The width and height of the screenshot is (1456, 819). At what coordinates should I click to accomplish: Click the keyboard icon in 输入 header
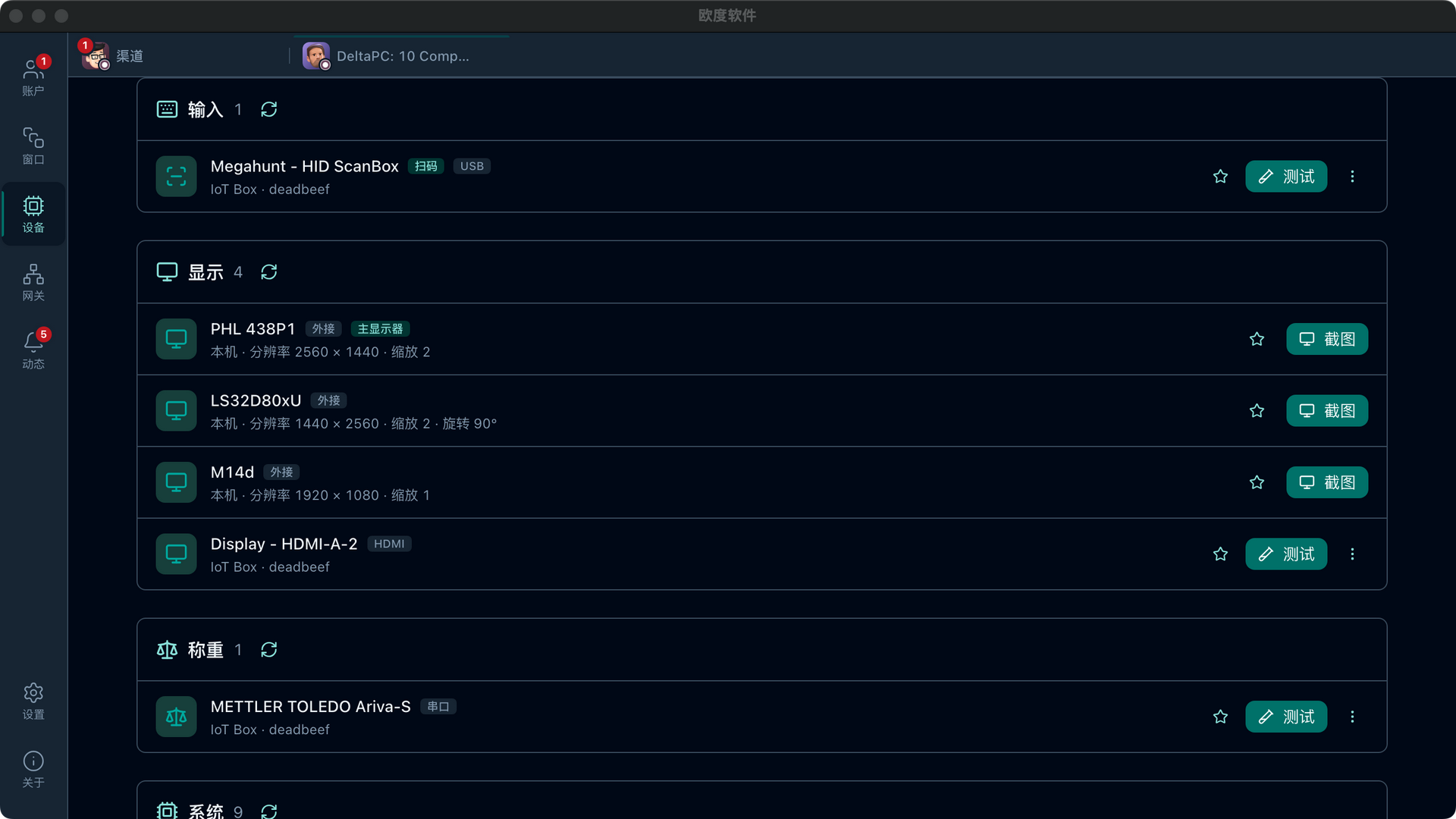tap(167, 109)
